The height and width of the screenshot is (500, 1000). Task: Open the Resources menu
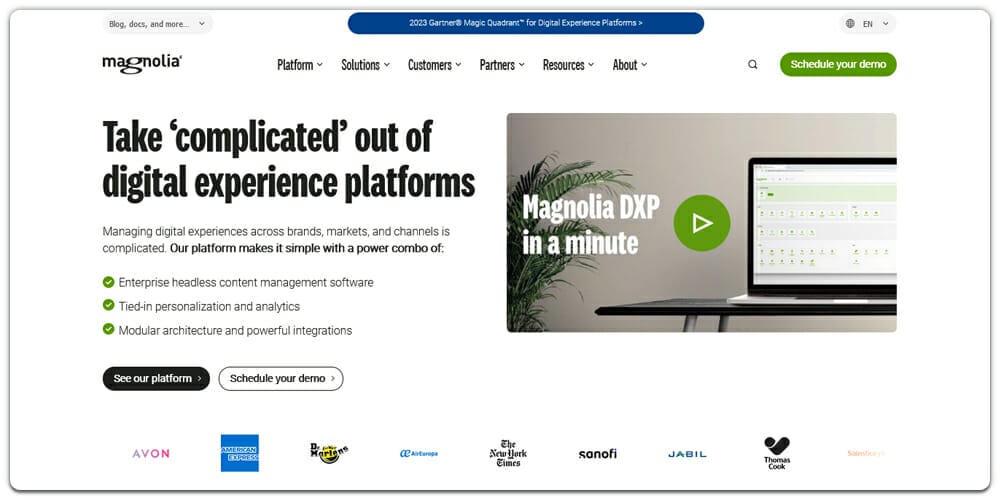coord(568,65)
